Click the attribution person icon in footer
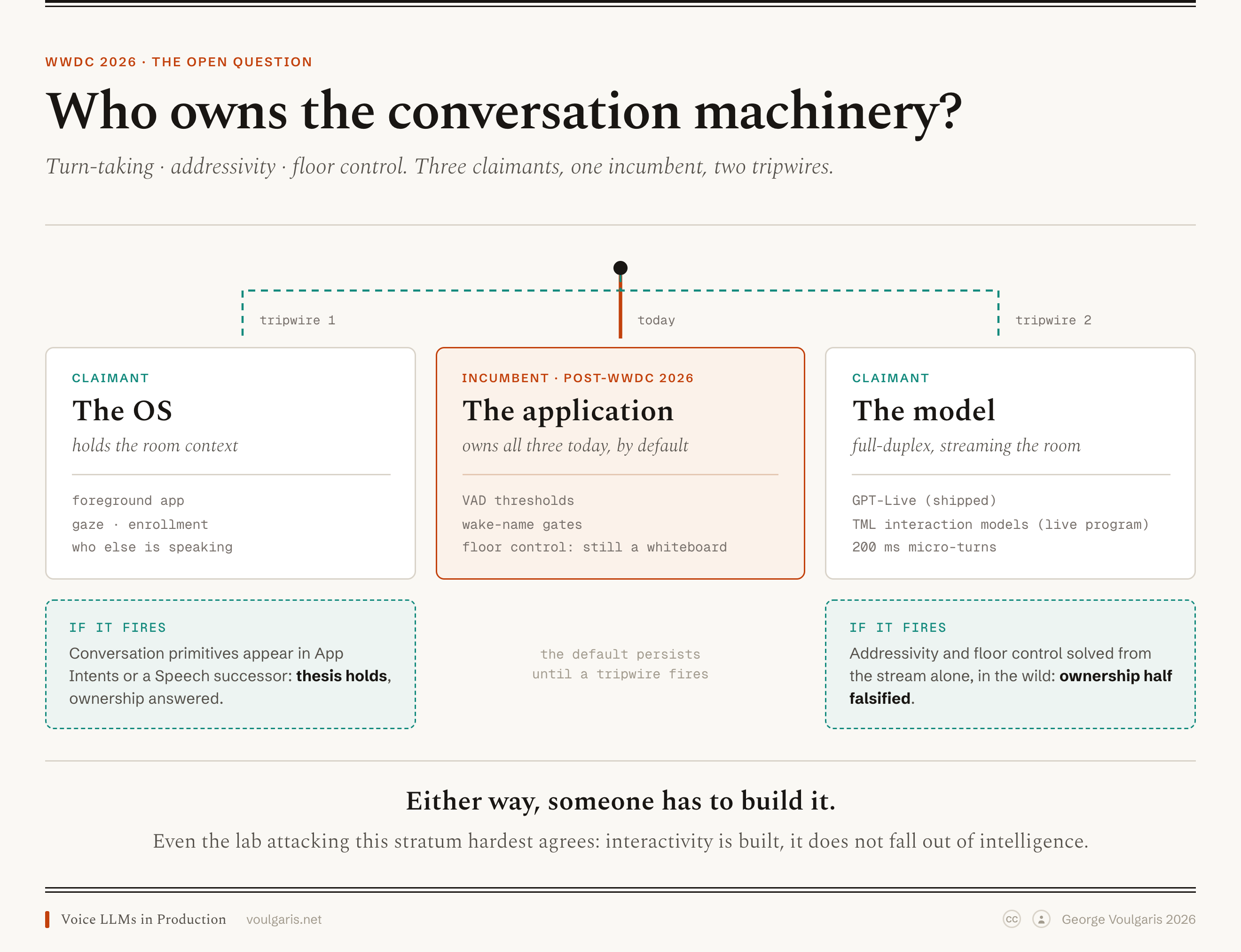The height and width of the screenshot is (952, 1241). pos(1041,919)
